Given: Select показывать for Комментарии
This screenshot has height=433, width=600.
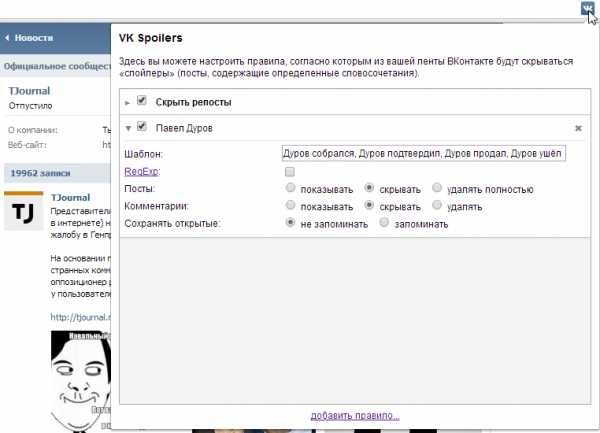Looking at the screenshot, I should (290, 205).
